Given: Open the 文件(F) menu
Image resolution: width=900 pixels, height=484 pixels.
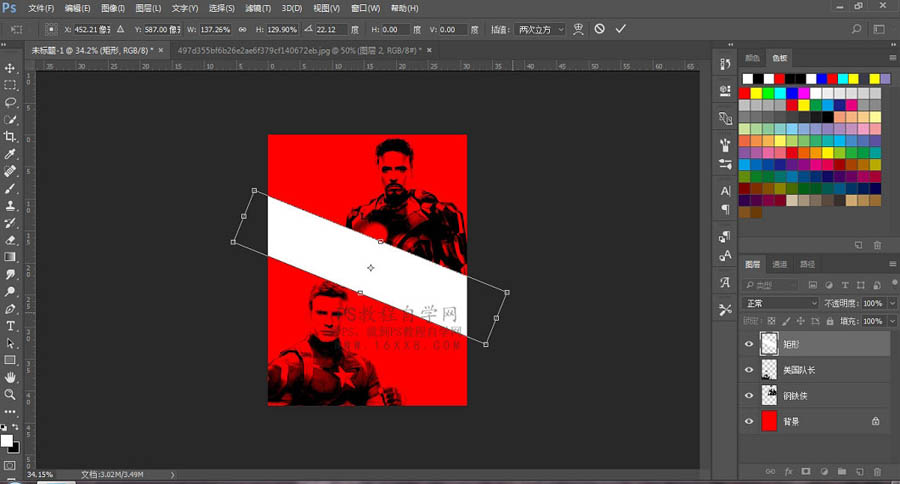Looking at the screenshot, I should point(41,8).
